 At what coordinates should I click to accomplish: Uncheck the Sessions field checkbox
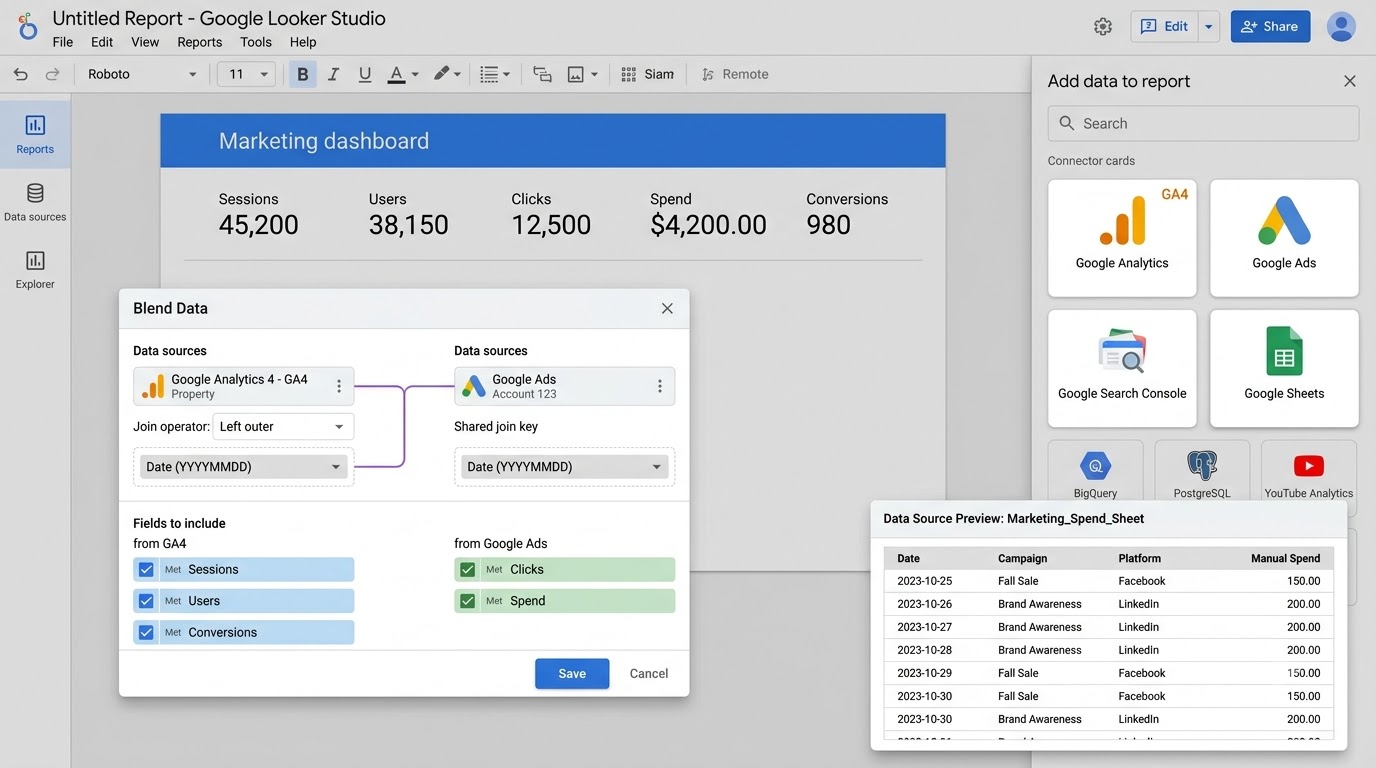coord(146,569)
